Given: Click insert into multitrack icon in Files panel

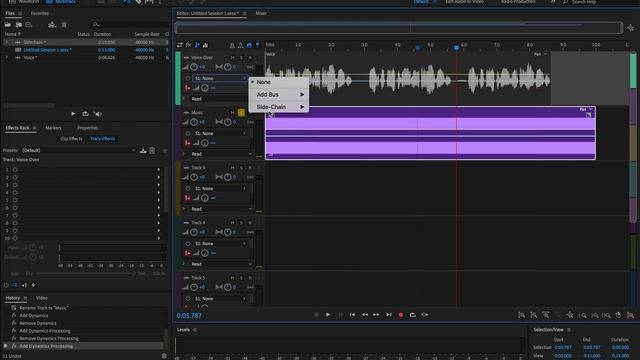Looking at the screenshot, I should 52,25.
